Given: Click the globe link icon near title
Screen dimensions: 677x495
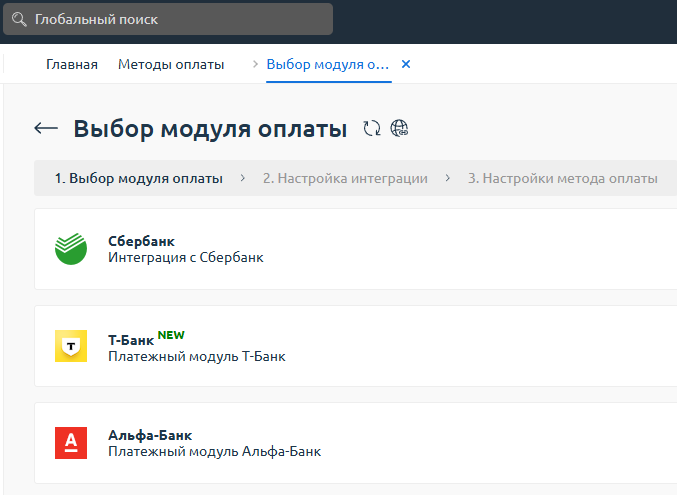Looking at the screenshot, I should tap(399, 128).
